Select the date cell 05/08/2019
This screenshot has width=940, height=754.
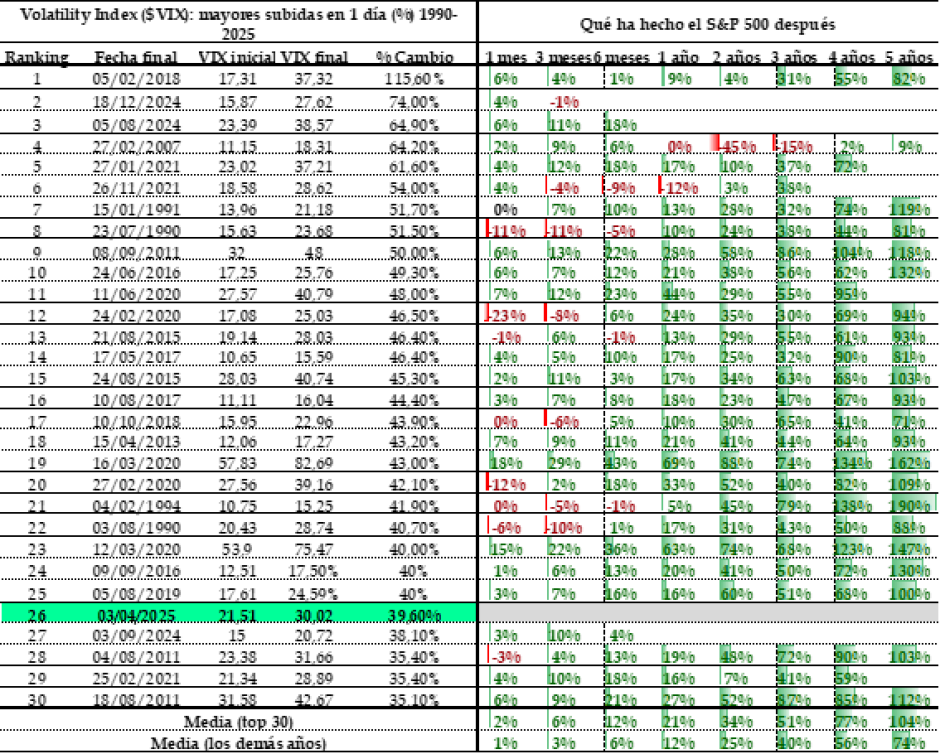136,594
